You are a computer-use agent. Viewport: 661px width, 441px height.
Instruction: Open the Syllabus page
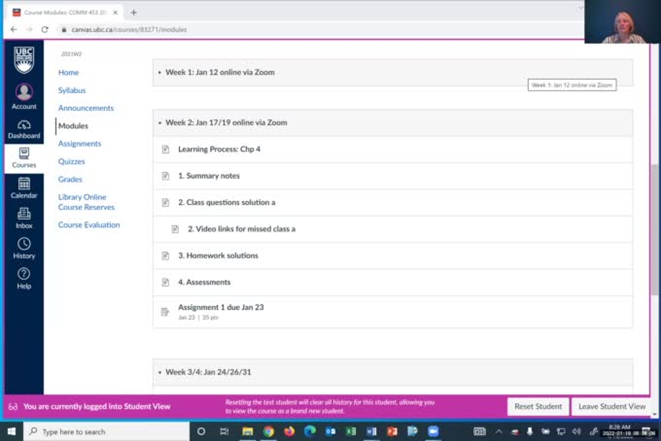coord(72,90)
